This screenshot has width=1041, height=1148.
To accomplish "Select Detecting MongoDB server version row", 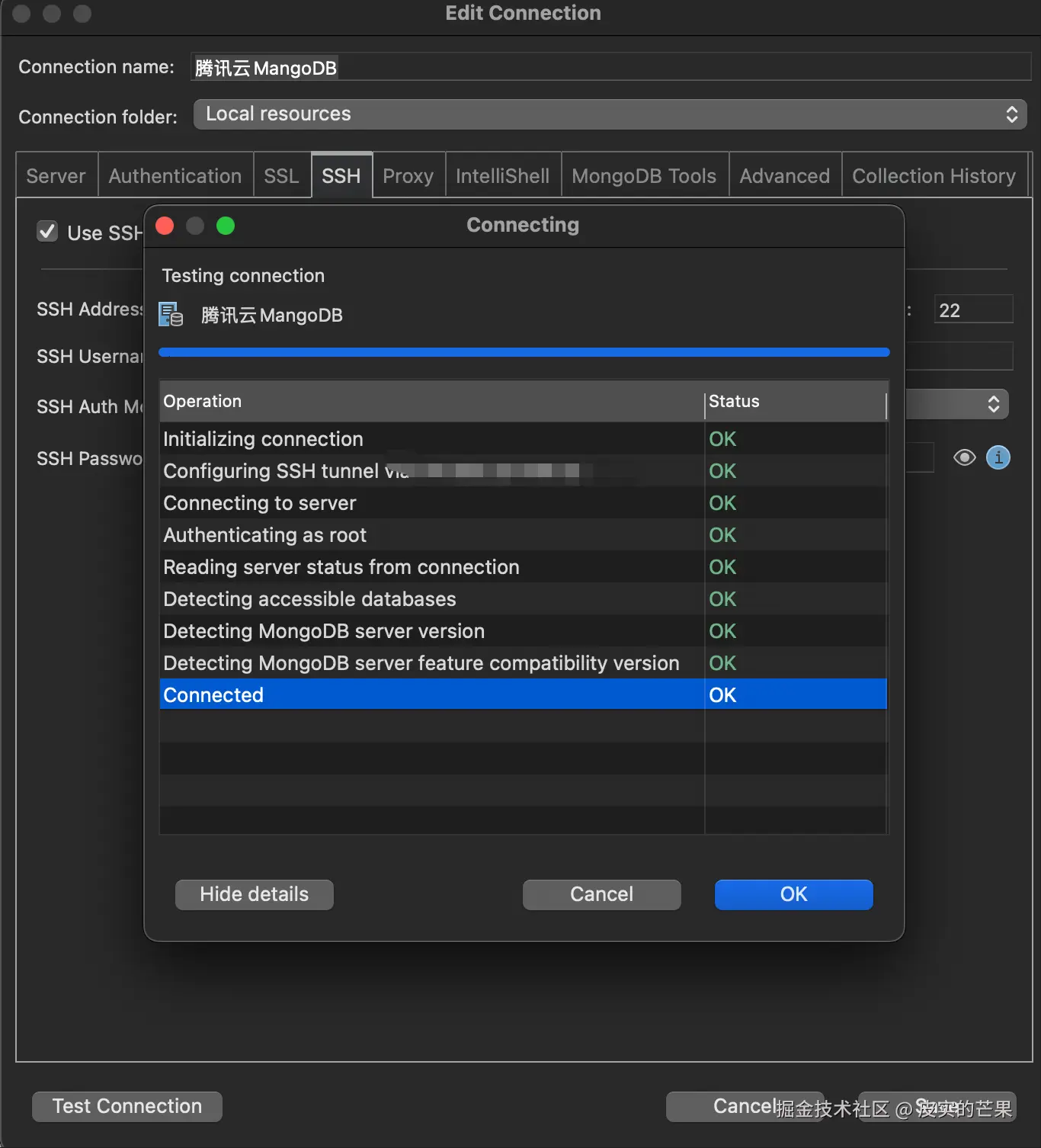I will [x=524, y=631].
